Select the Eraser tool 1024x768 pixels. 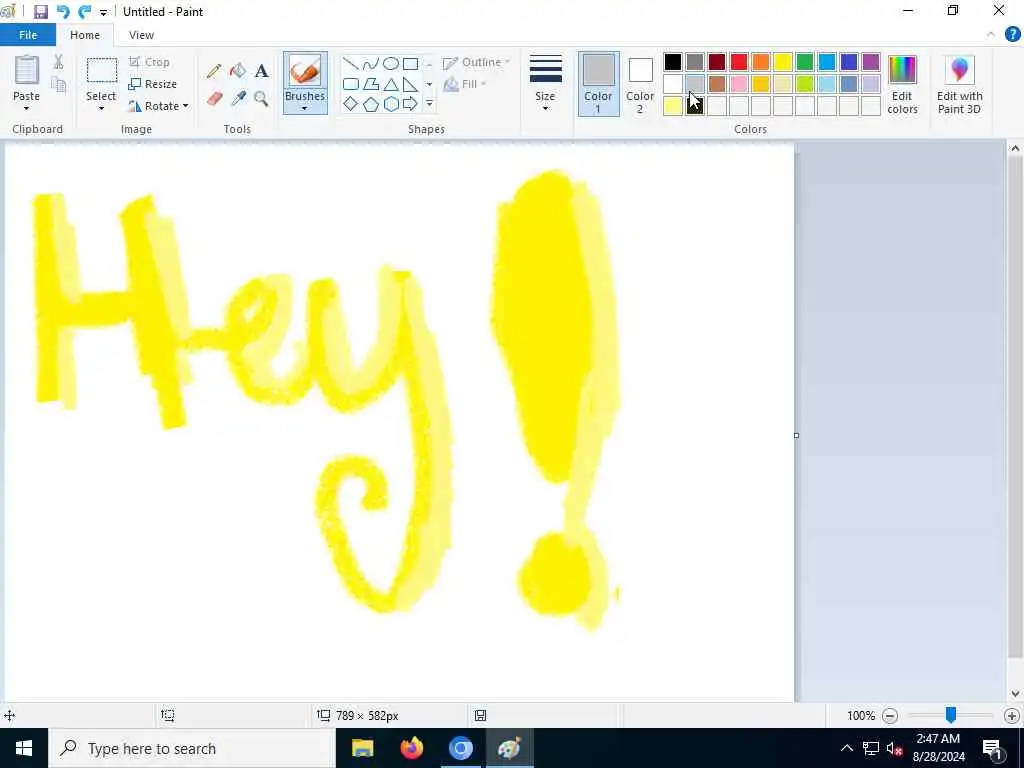tap(214, 99)
